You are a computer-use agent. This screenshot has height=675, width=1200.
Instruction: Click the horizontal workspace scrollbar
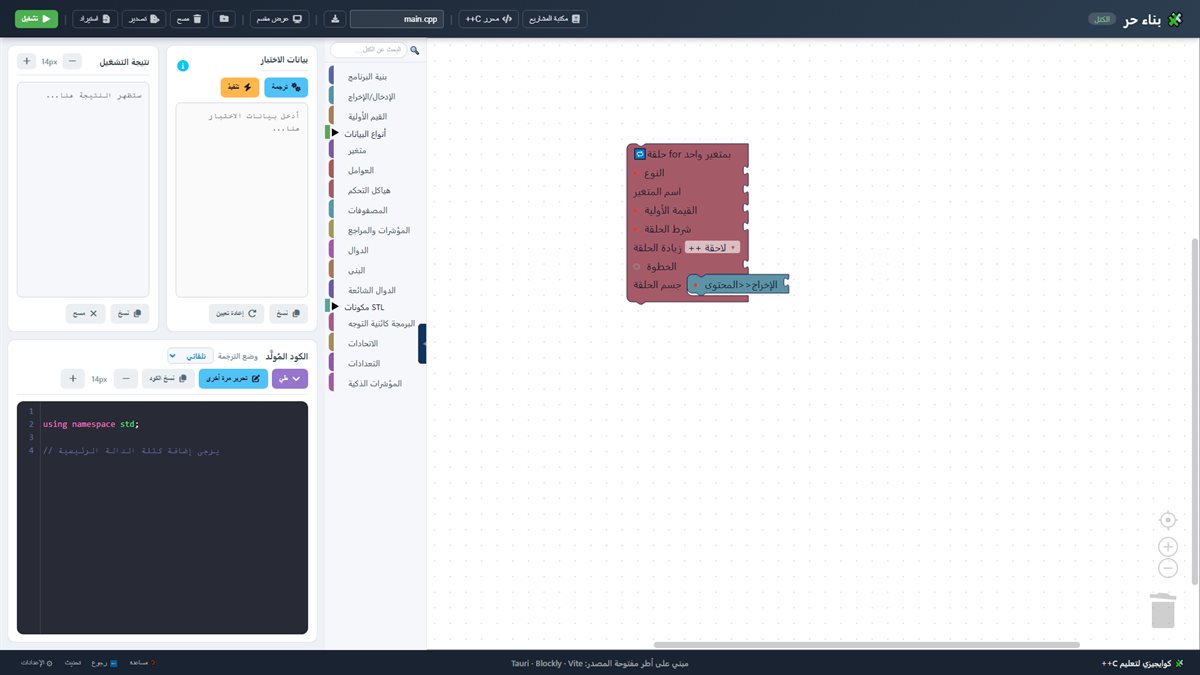(867, 645)
